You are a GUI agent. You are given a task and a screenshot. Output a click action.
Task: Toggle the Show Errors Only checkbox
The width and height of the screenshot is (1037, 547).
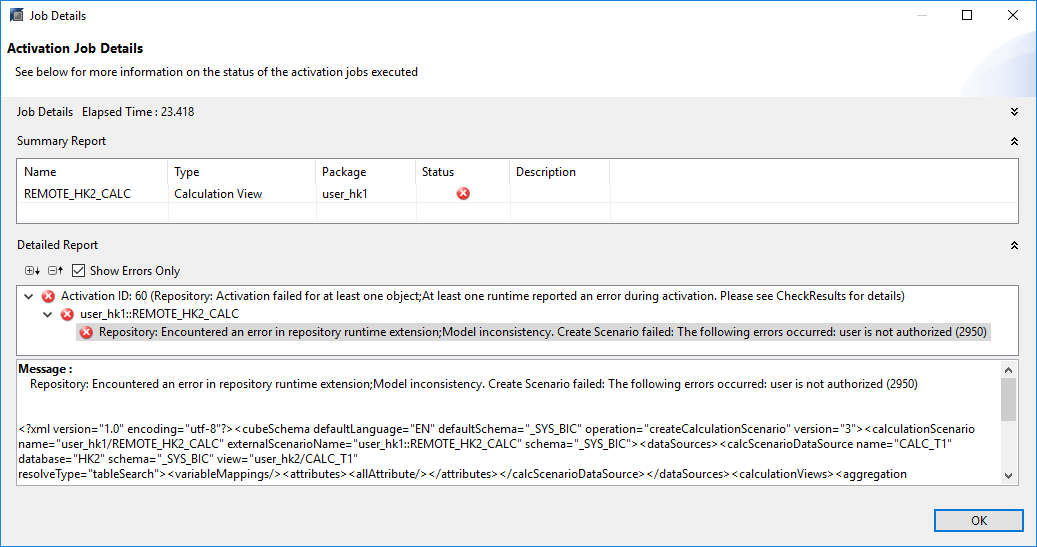click(x=79, y=271)
